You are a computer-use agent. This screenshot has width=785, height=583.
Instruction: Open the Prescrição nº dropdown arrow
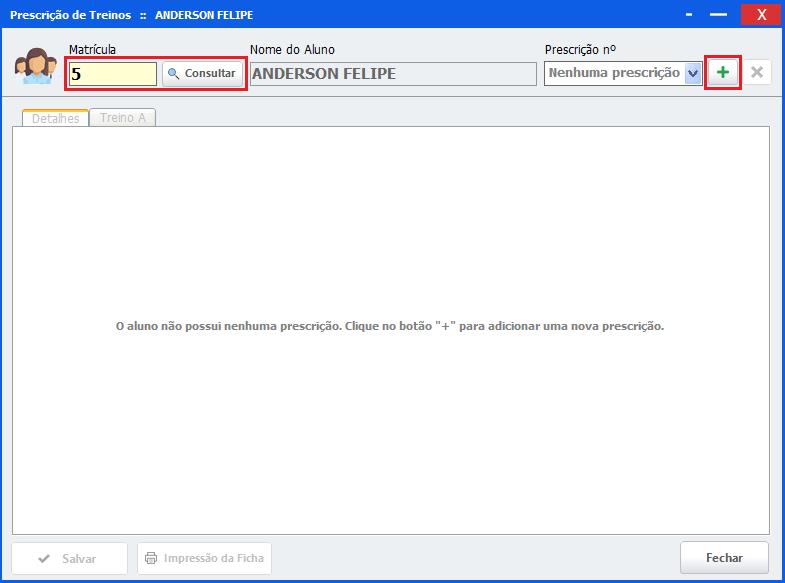pyautogui.click(x=693, y=74)
